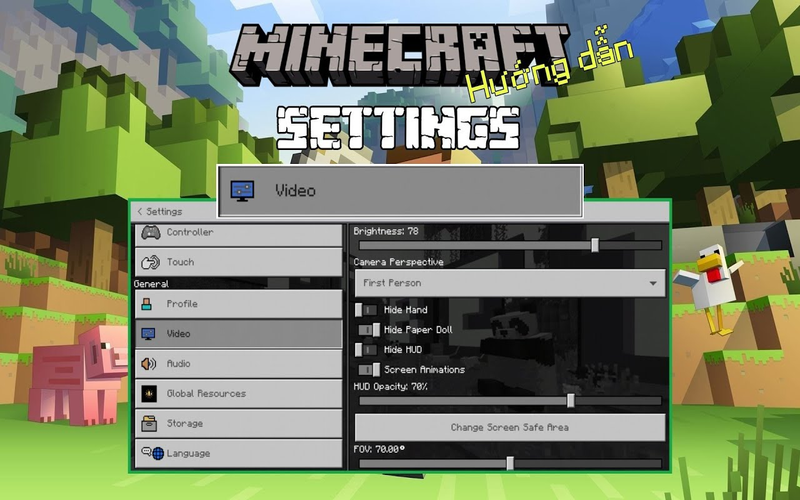The width and height of the screenshot is (800, 500).
Task: Click the Change Screen Safe Area button
Action: [x=510, y=428]
